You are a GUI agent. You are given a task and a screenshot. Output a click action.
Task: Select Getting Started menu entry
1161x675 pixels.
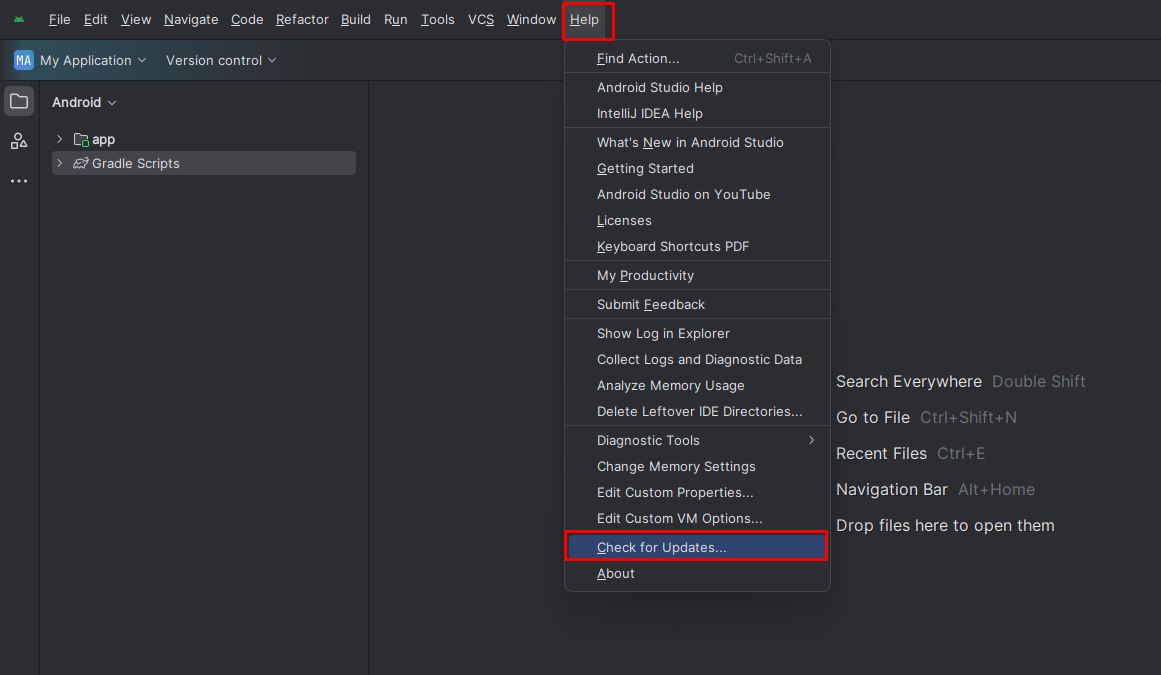click(x=697, y=168)
